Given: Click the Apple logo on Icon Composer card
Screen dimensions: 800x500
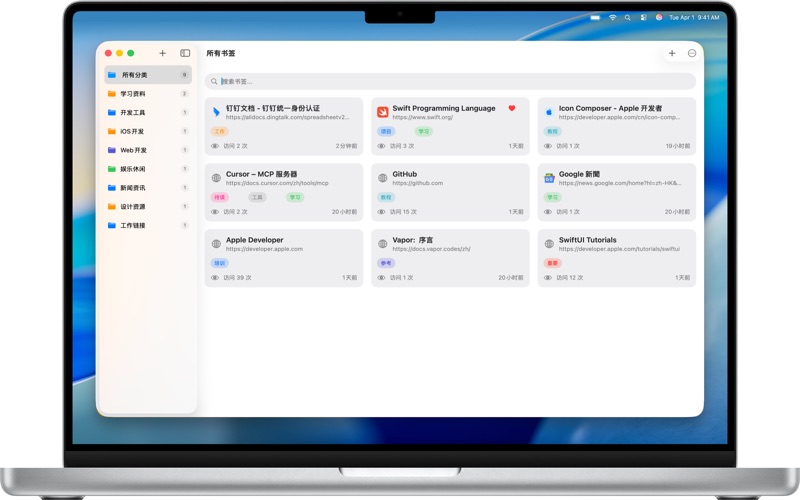Looking at the screenshot, I should click(x=549, y=112).
